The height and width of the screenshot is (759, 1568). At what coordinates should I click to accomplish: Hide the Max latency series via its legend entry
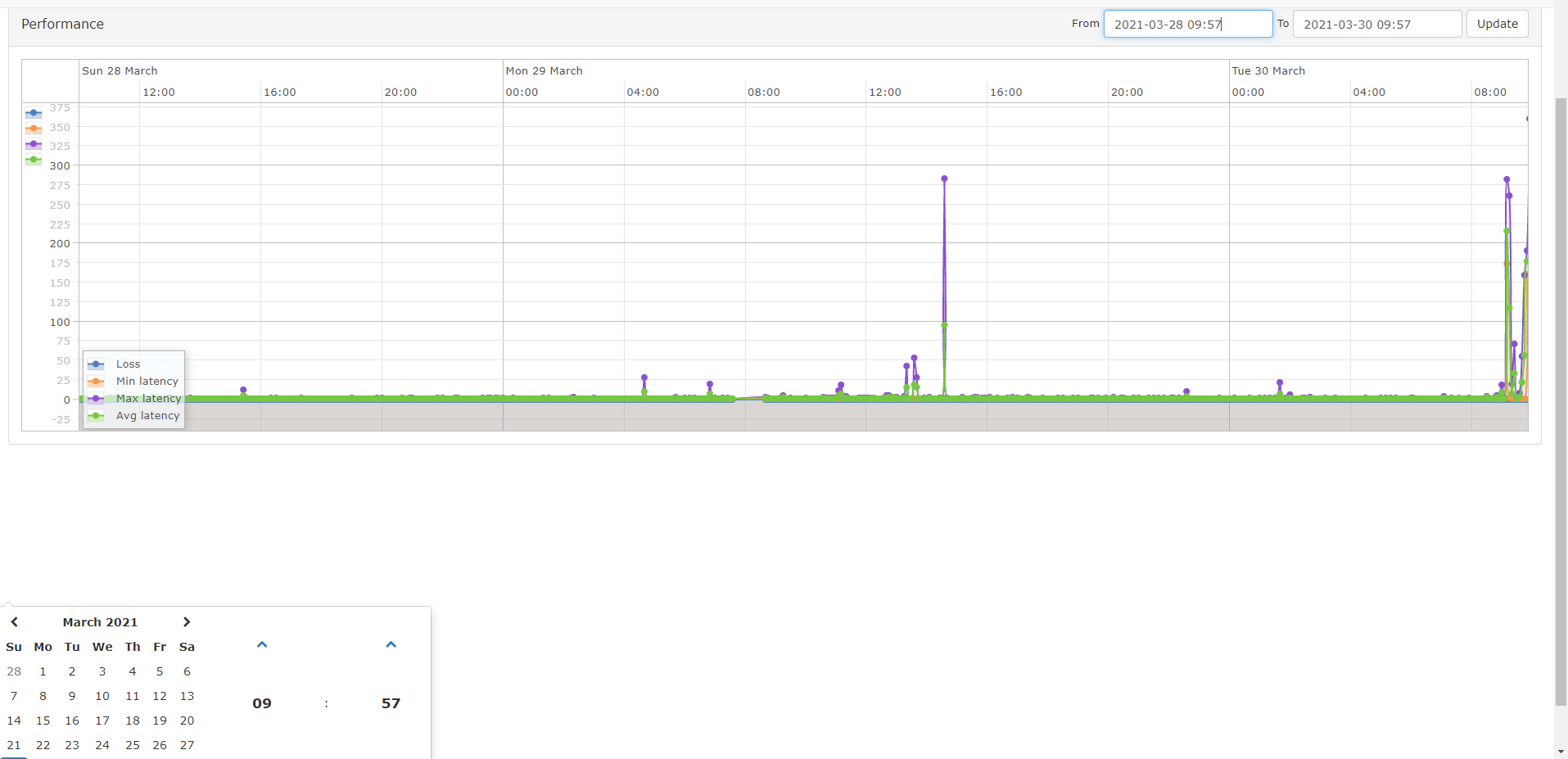pyautogui.click(x=148, y=399)
